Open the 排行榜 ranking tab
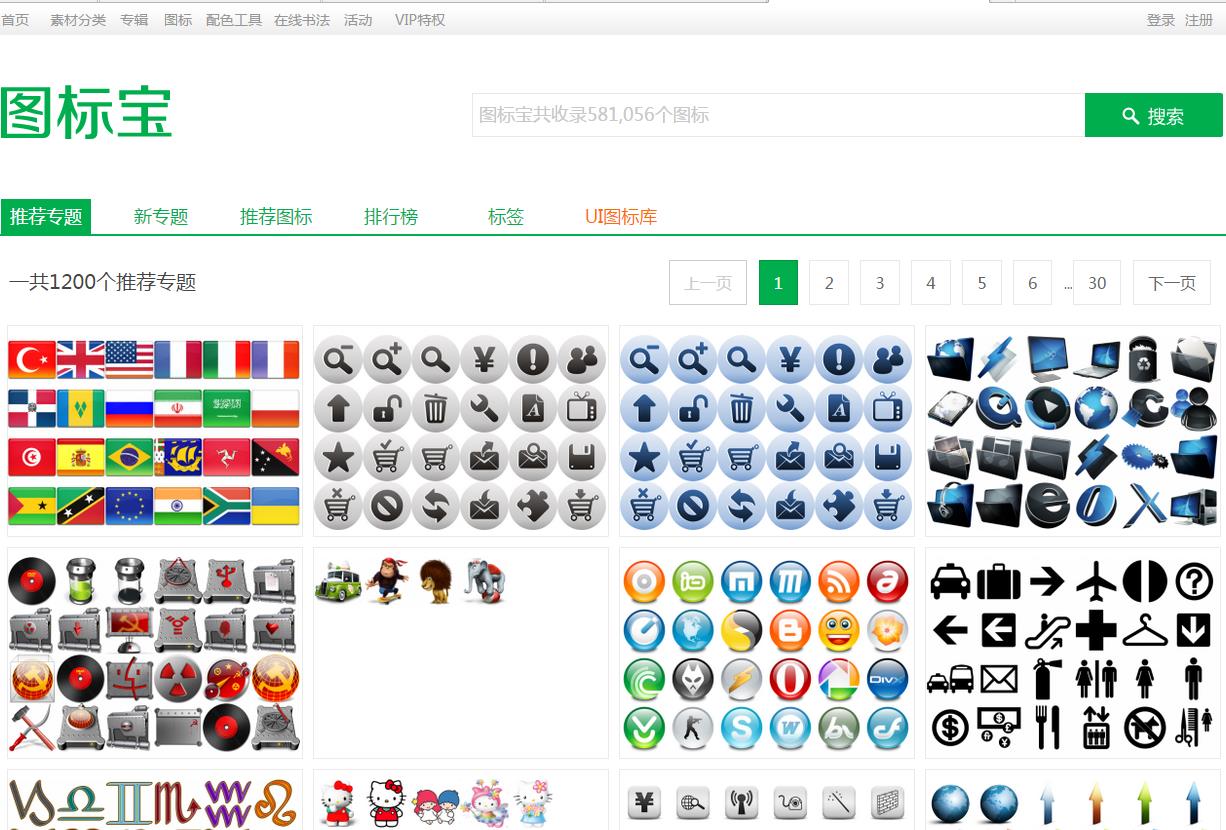The image size is (1226, 830). click(x=391, y=217)
